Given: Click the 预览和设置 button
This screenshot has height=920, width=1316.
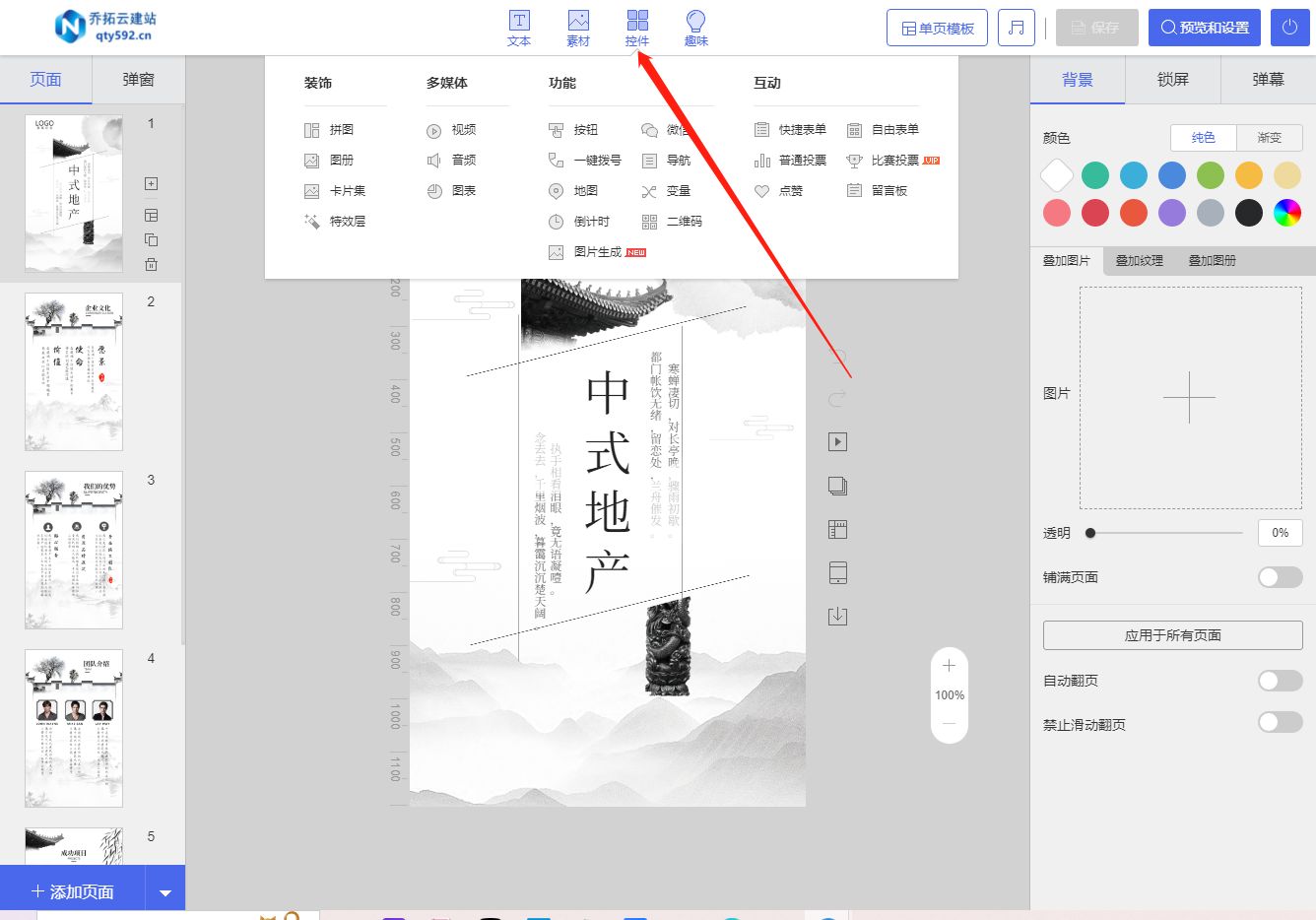Looking at the screenshot, I should tap(1205, 28).
